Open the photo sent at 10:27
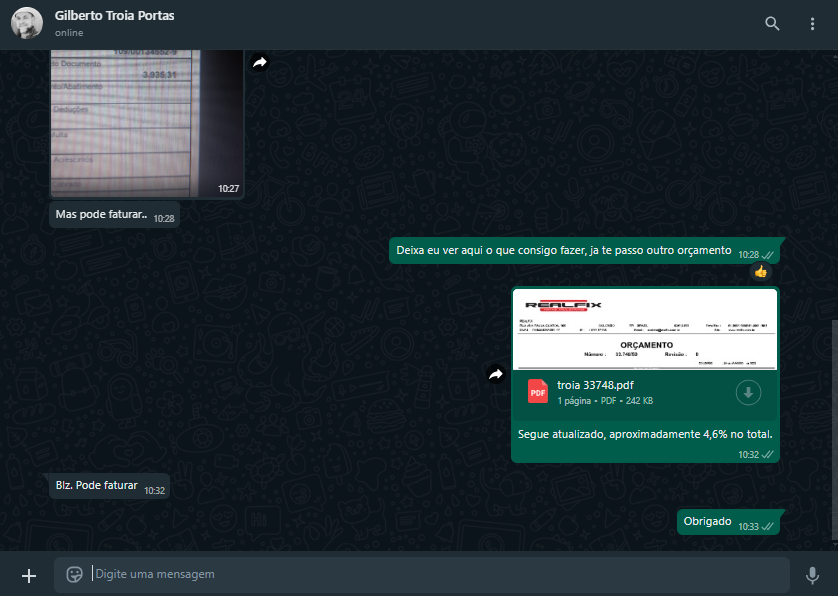 146,120
